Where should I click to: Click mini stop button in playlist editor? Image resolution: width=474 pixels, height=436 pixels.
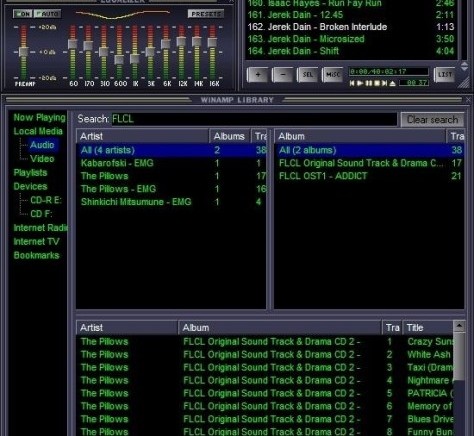[377, 83]
